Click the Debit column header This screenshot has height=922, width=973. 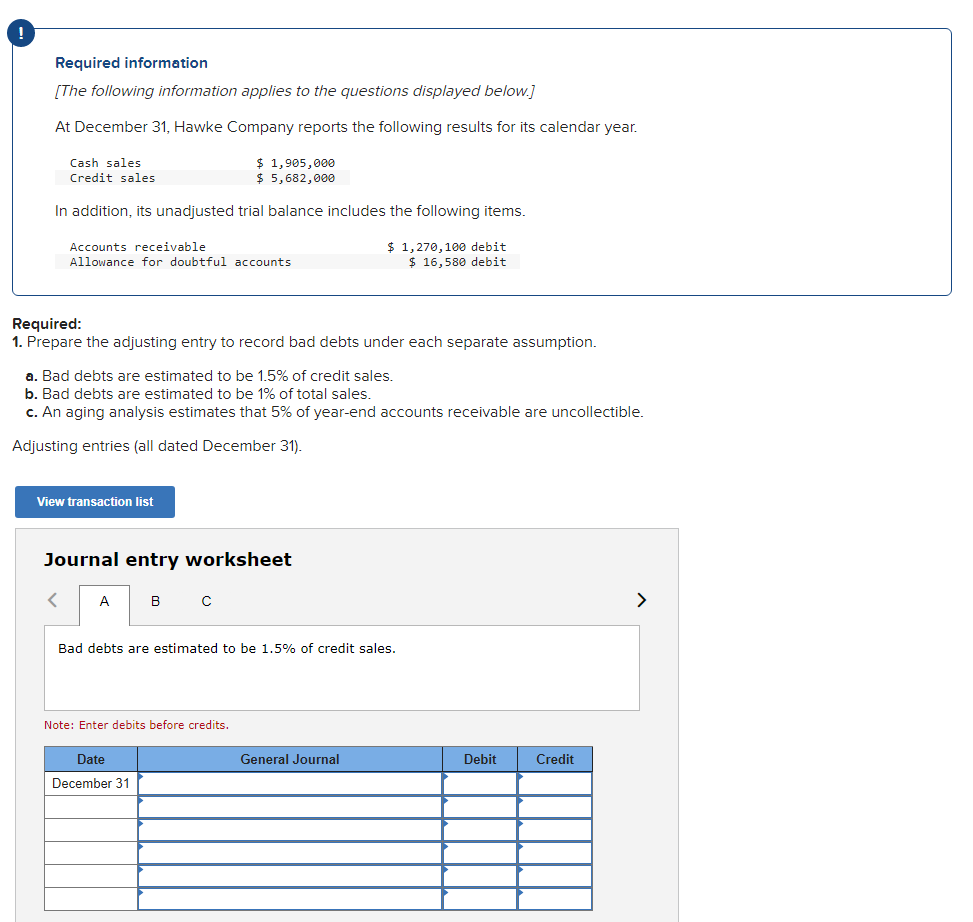pyautogui.click(x=480, y=759)
